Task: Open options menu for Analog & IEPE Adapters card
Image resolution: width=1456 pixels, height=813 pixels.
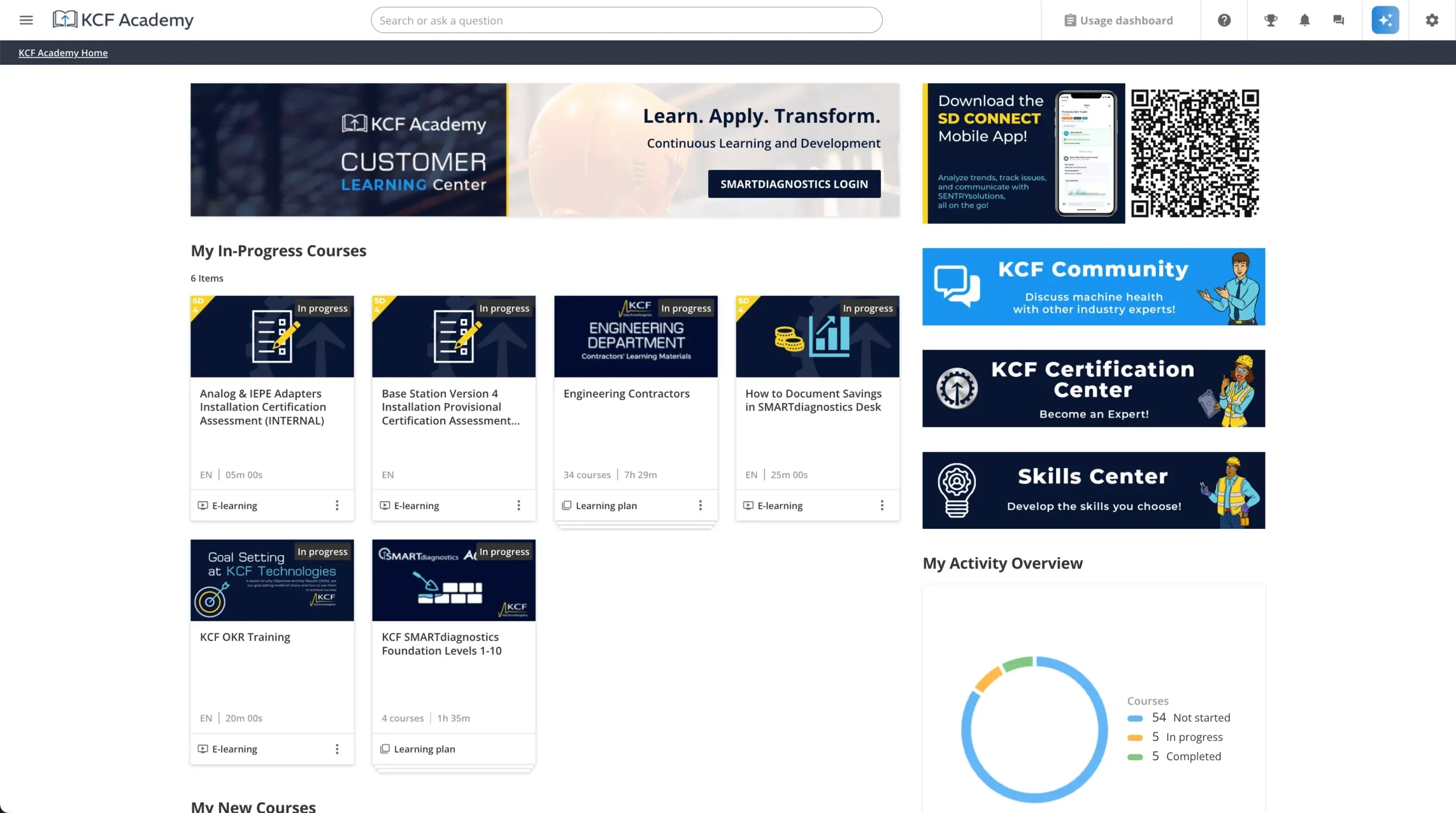Action: point(337,505)
